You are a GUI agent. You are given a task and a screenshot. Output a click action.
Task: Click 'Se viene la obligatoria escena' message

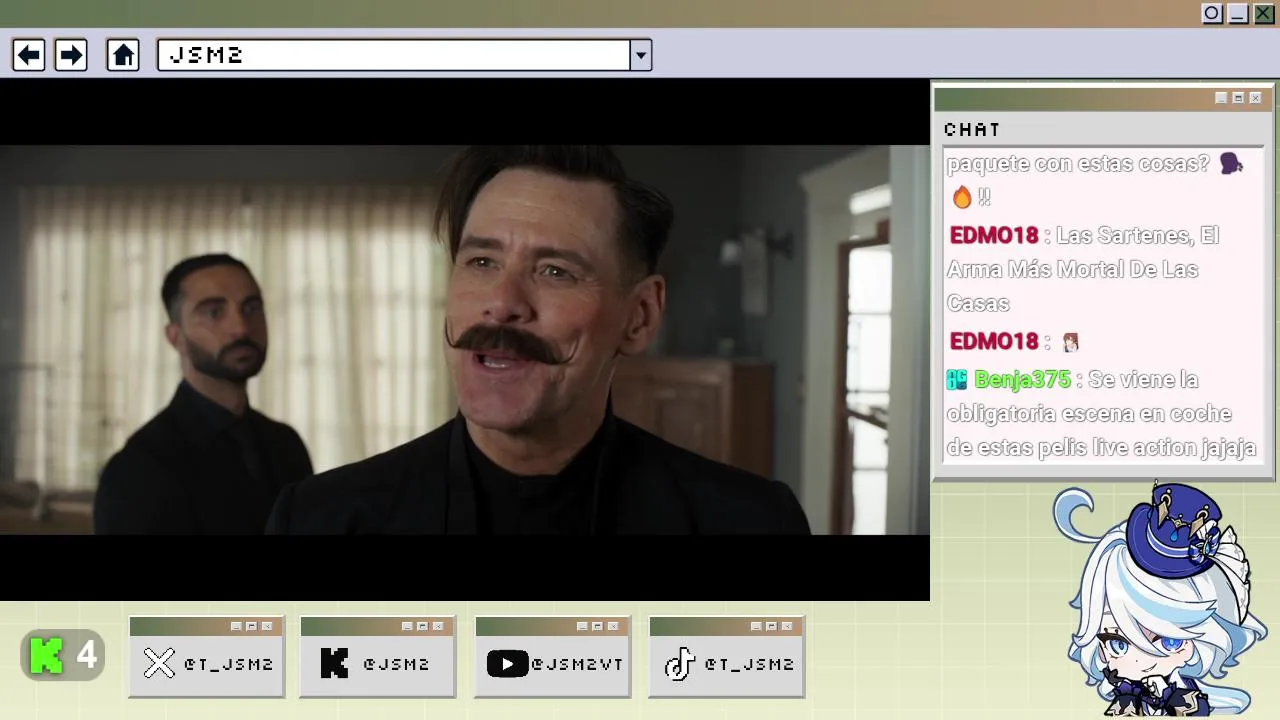pyautogui.click(x=1101, y=414)
